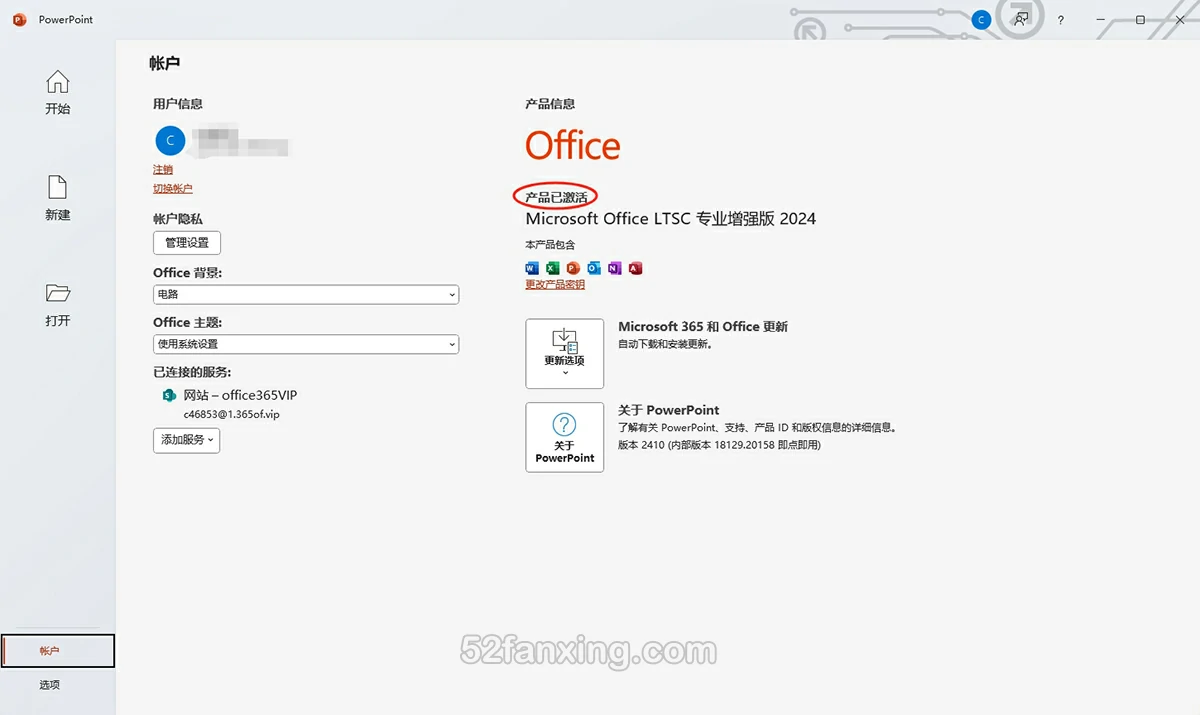Click the 关于 PowerPoint button
Image resolution: width=1200 pixels, height=715 pixels.
564,437
